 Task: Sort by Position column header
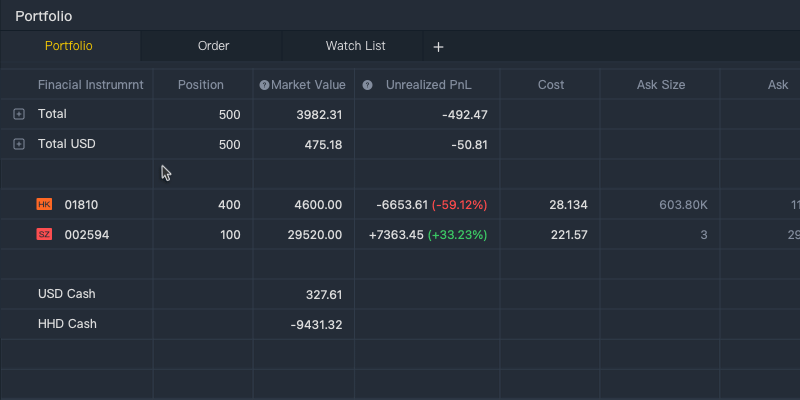click(201, 85)
